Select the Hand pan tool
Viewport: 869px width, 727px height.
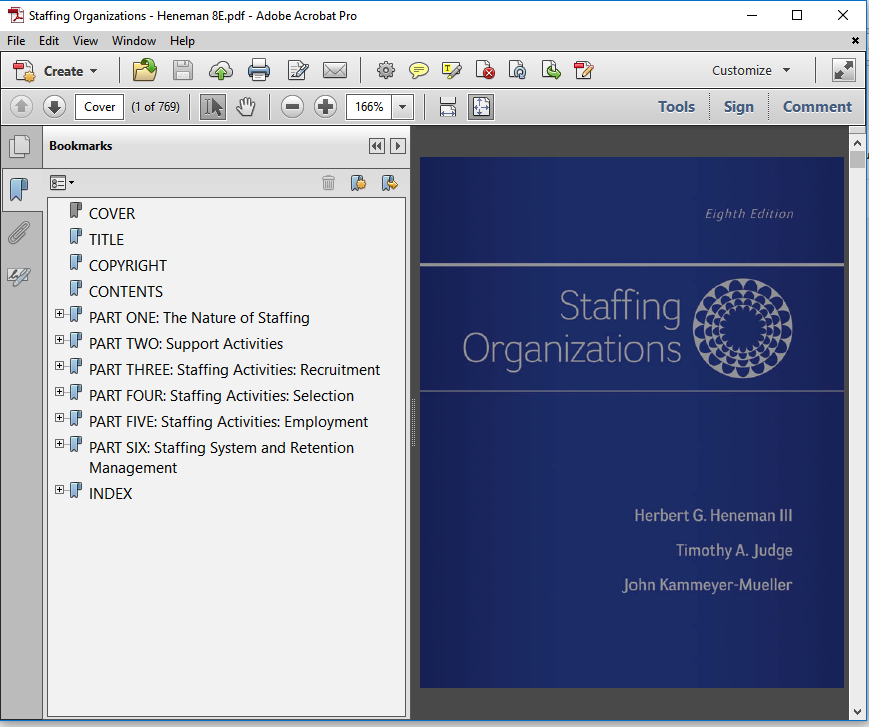(x=246, y=106)
